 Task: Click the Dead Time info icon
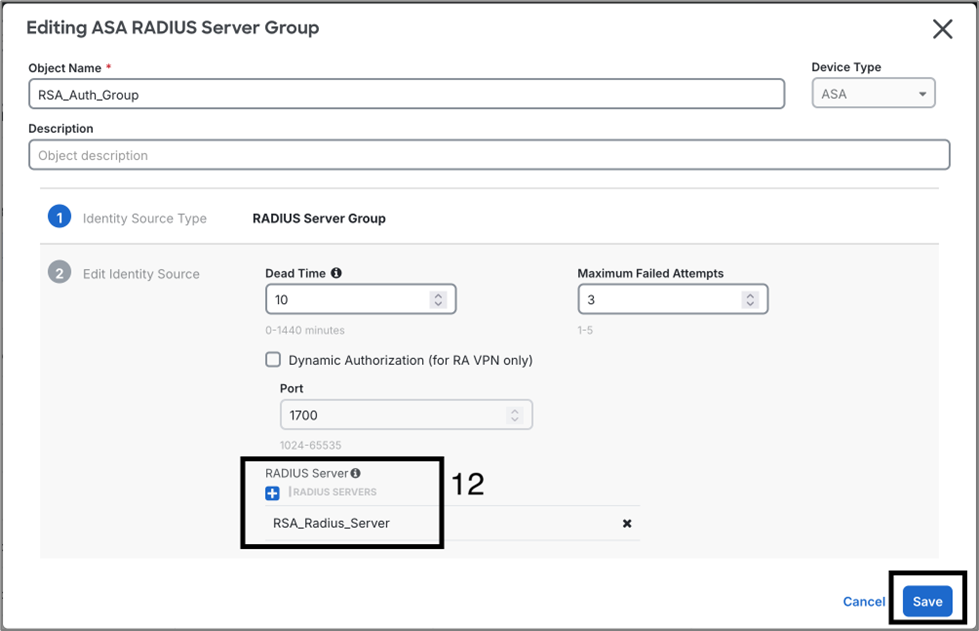336,273
